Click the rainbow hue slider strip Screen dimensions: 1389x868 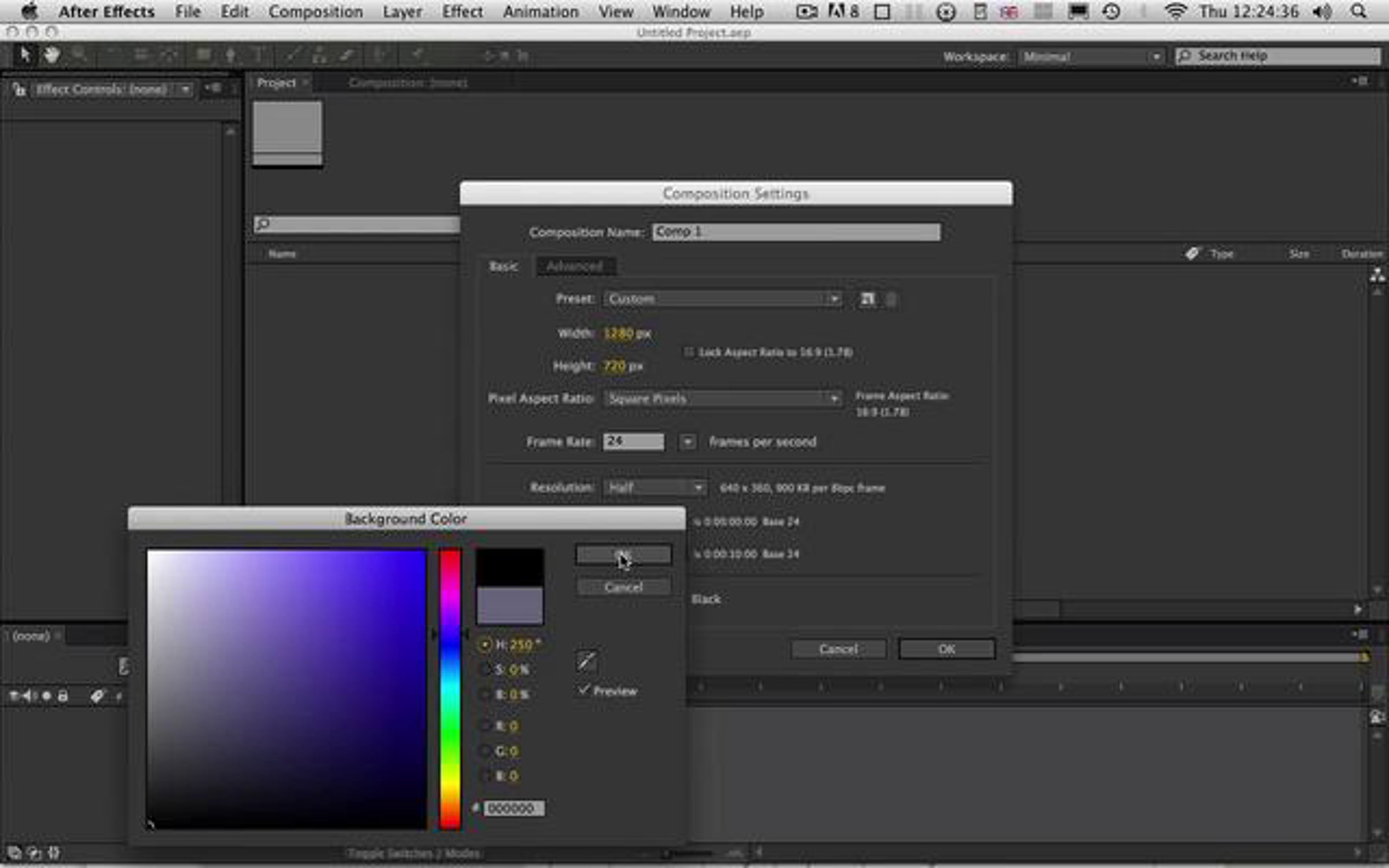pos(450,689)
